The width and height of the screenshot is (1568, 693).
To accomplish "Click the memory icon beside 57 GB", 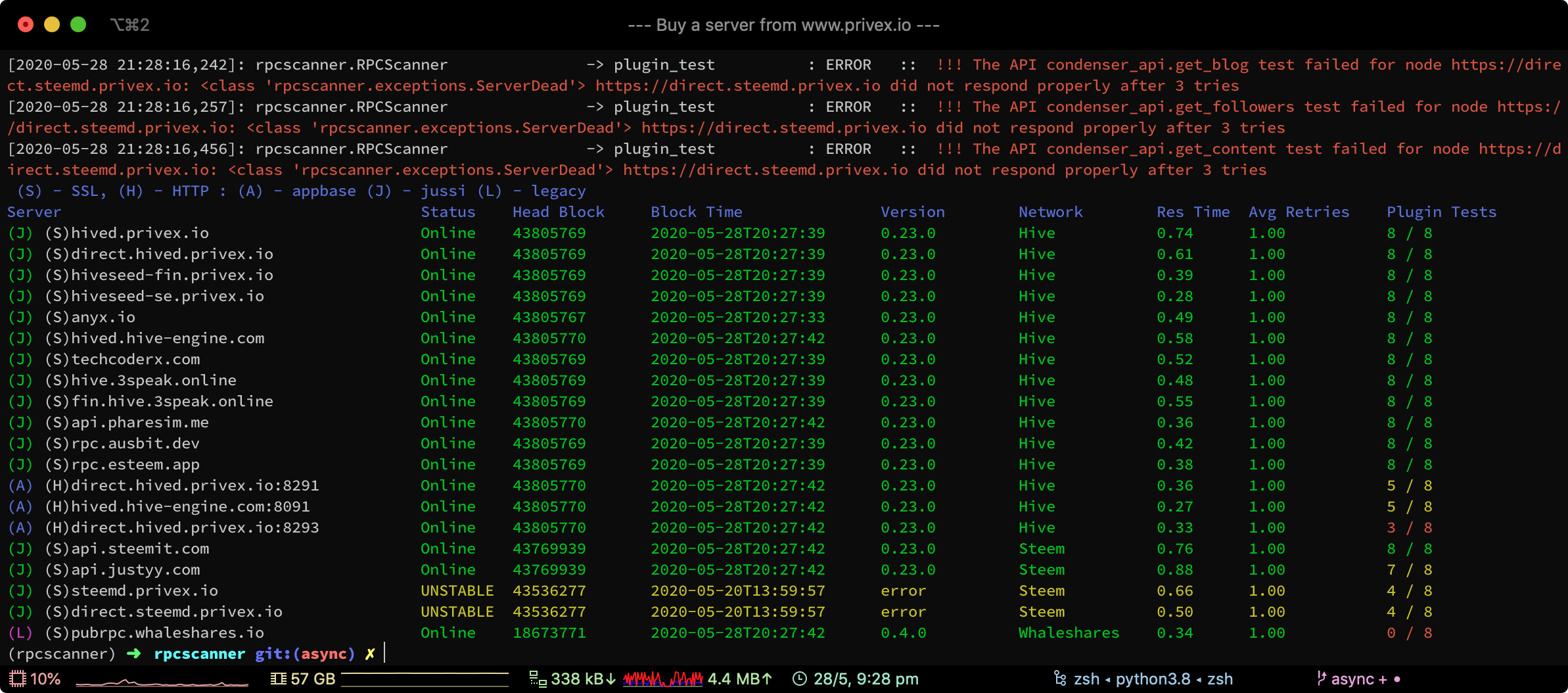I will coord(279,679).
